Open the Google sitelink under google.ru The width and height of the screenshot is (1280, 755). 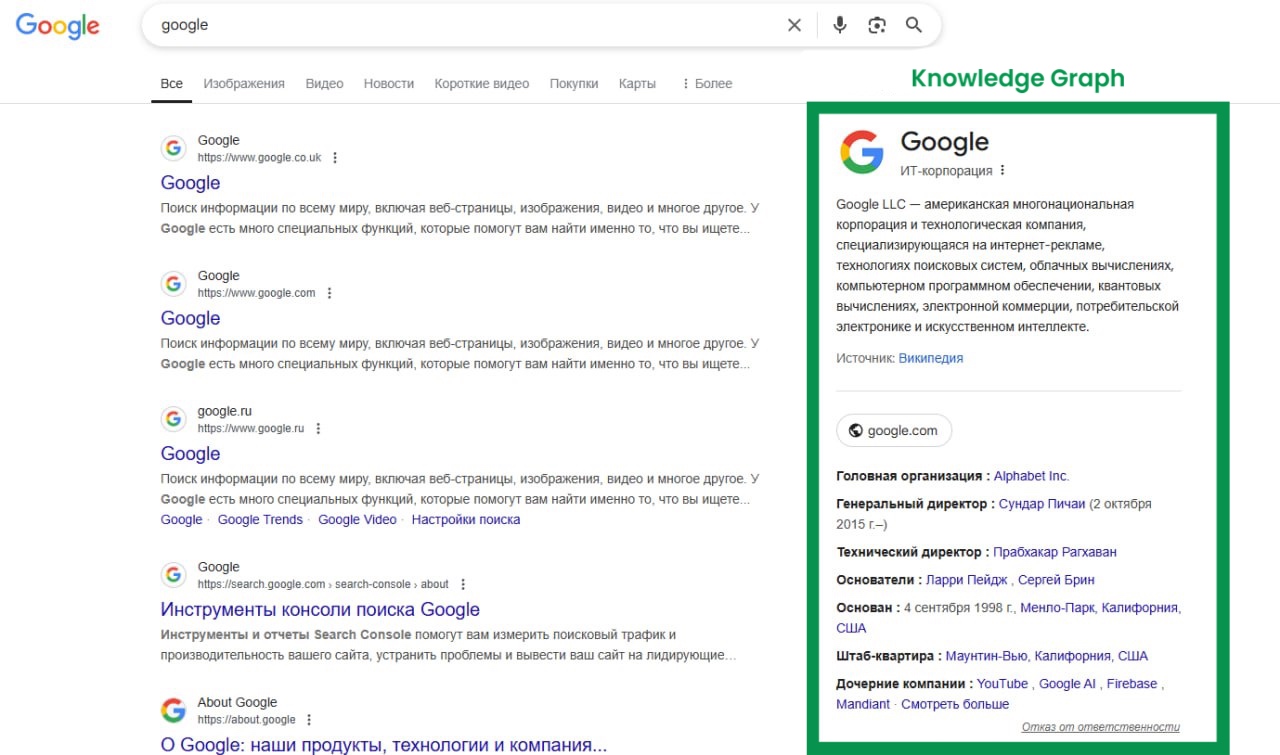(181, 519)
